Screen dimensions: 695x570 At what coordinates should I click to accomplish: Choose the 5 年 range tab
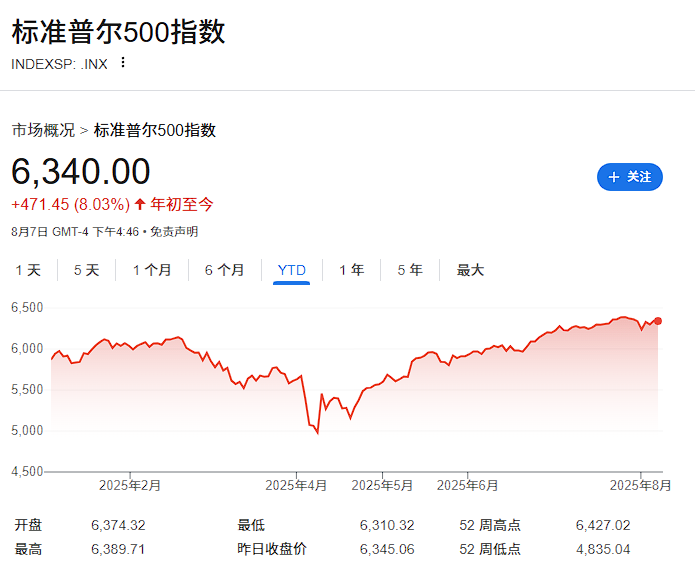410,270
